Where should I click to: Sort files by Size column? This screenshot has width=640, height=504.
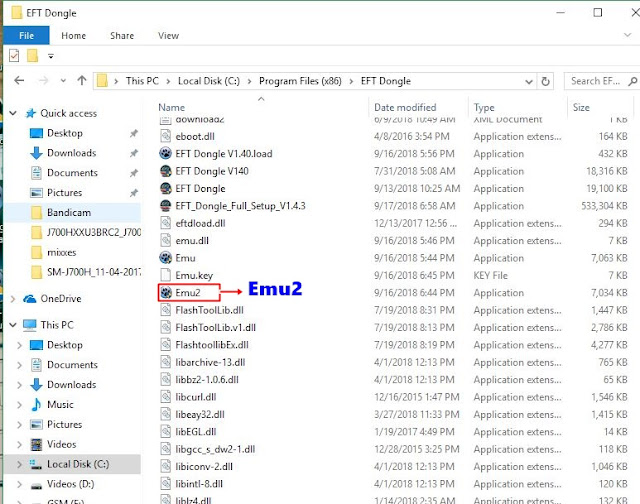click(581, 107)
